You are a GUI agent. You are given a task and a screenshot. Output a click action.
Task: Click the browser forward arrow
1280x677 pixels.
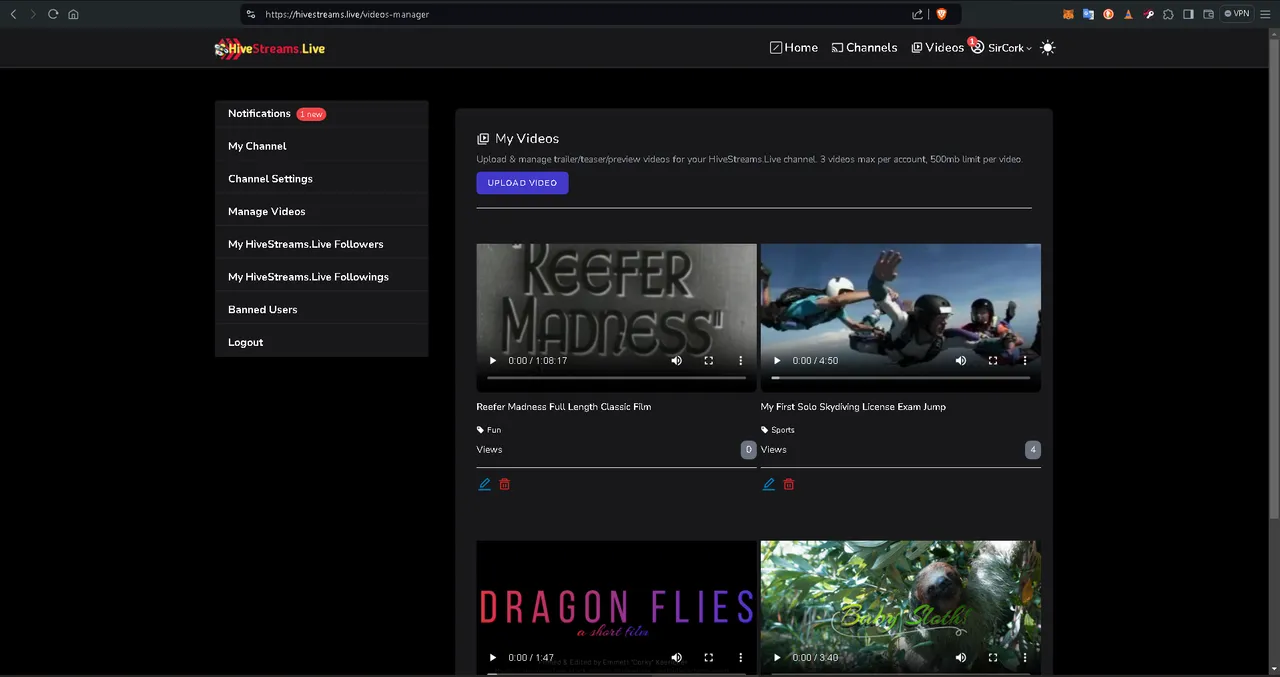[33, 14]
